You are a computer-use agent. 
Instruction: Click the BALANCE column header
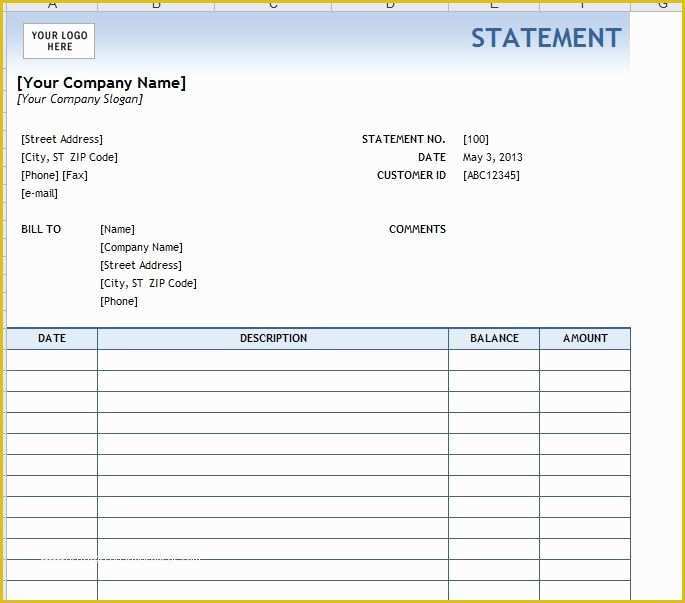(495, 338)
